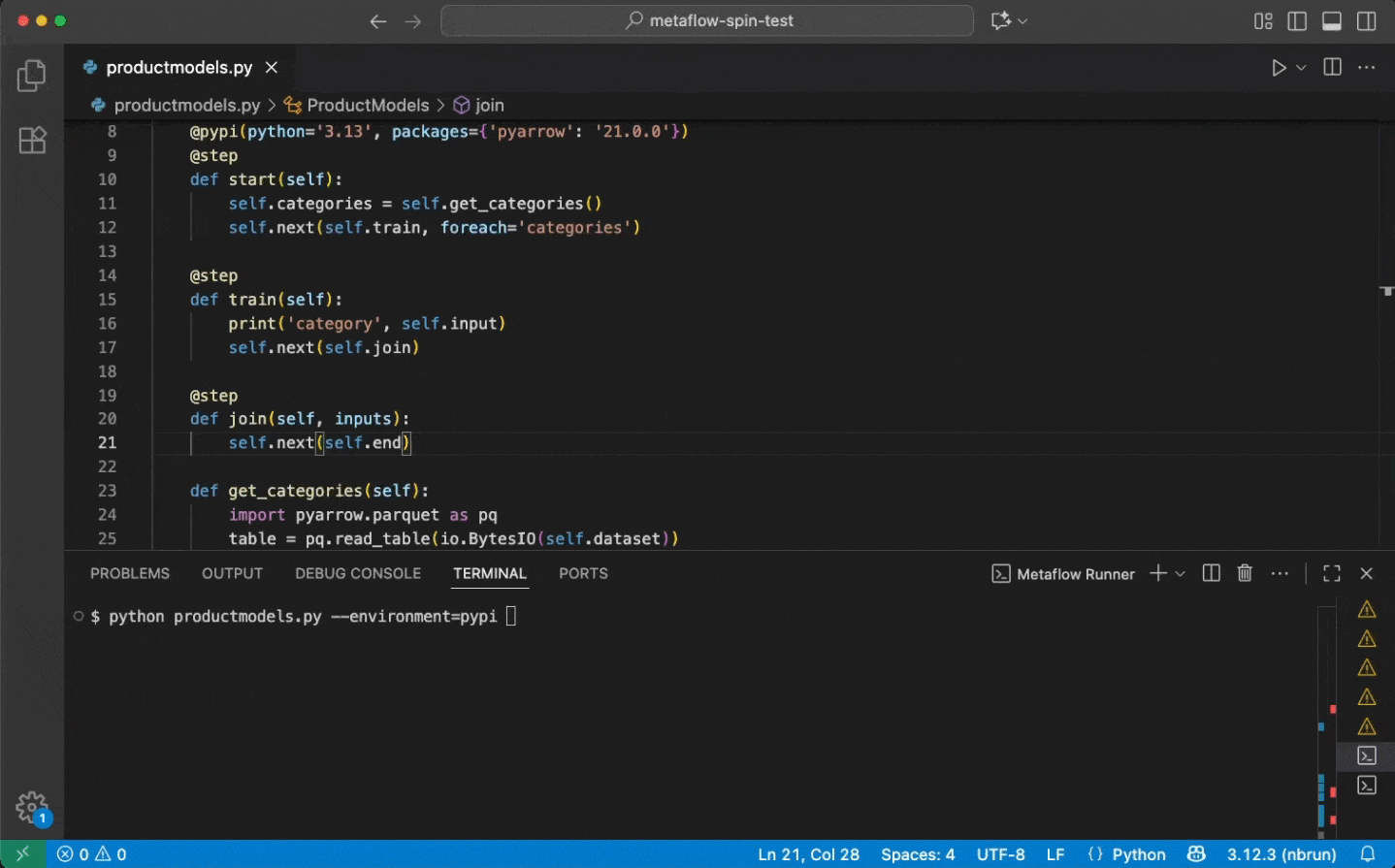Open the terminal profile dropdown chevron
Viewport: 1395px width, 868px height.
tap(1178, 573)
